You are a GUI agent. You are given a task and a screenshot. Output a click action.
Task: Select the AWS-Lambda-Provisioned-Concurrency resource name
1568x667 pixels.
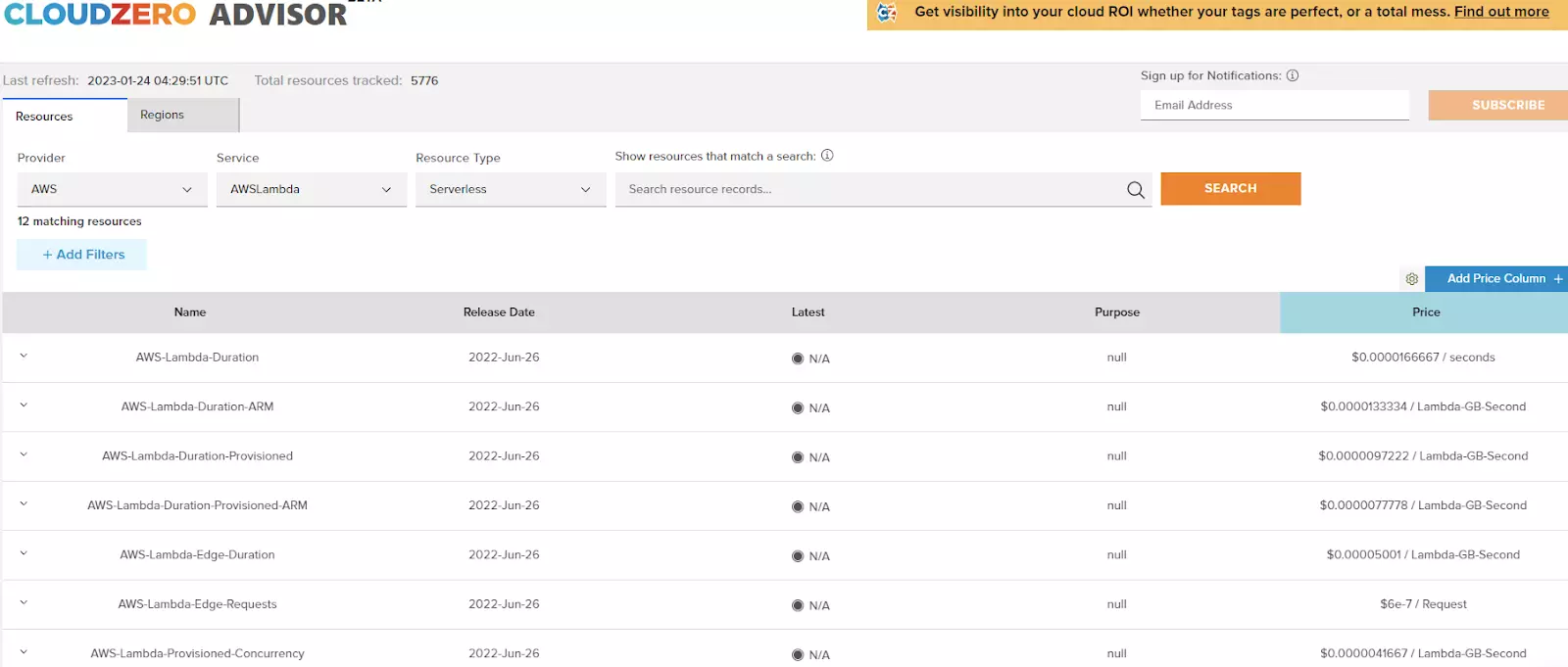coord(197,653)
